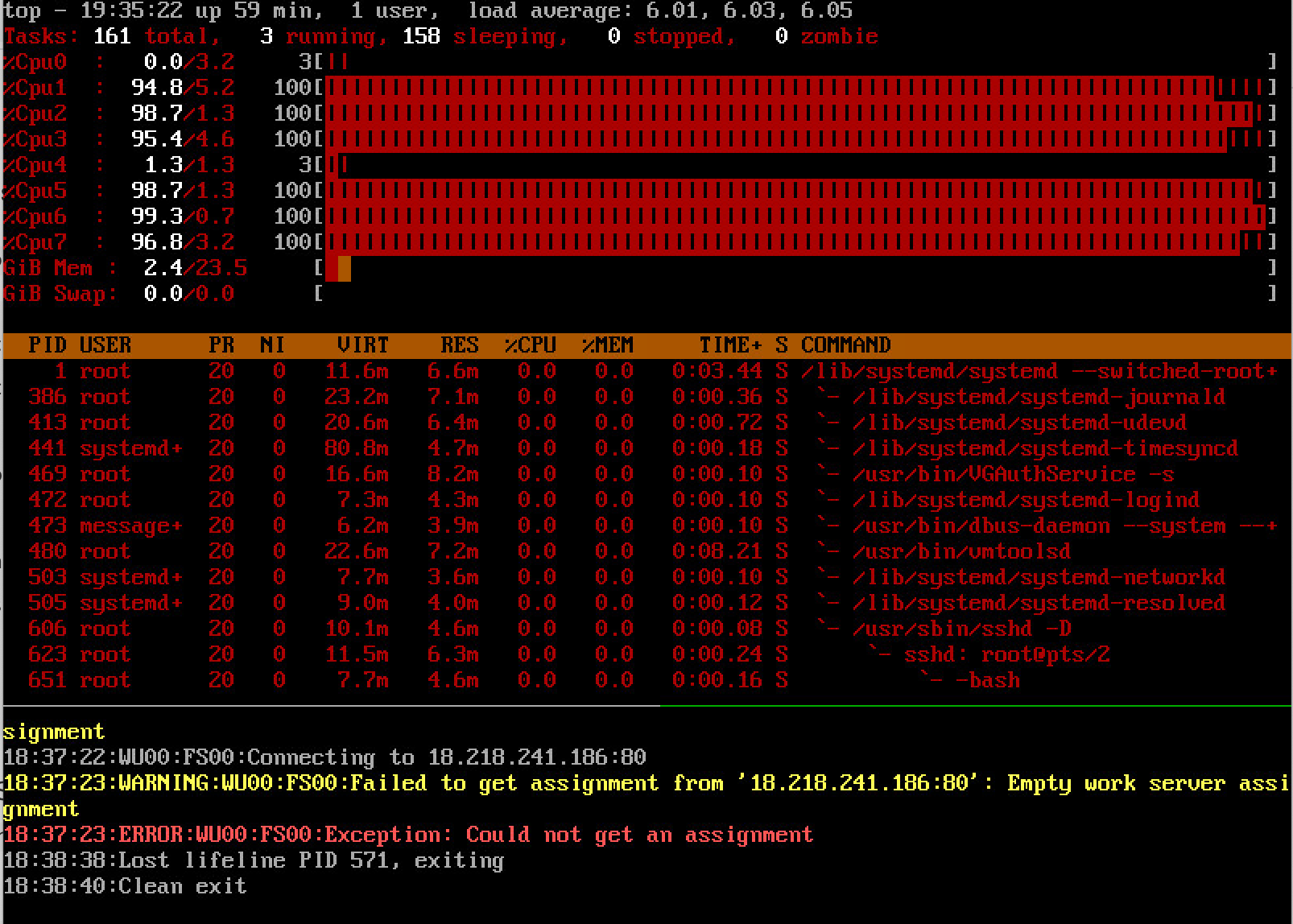The width and height of the screenshot is (1293, 924).
Task: Select the -bash process row
Action: 647,680
